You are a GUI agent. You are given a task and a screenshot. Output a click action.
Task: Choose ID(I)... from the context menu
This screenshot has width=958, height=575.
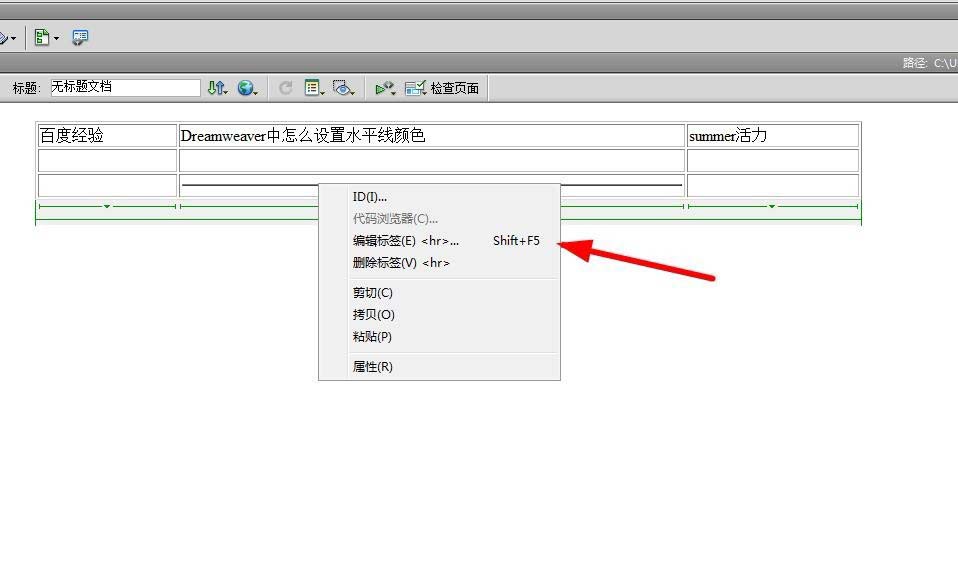click(439, 197)
